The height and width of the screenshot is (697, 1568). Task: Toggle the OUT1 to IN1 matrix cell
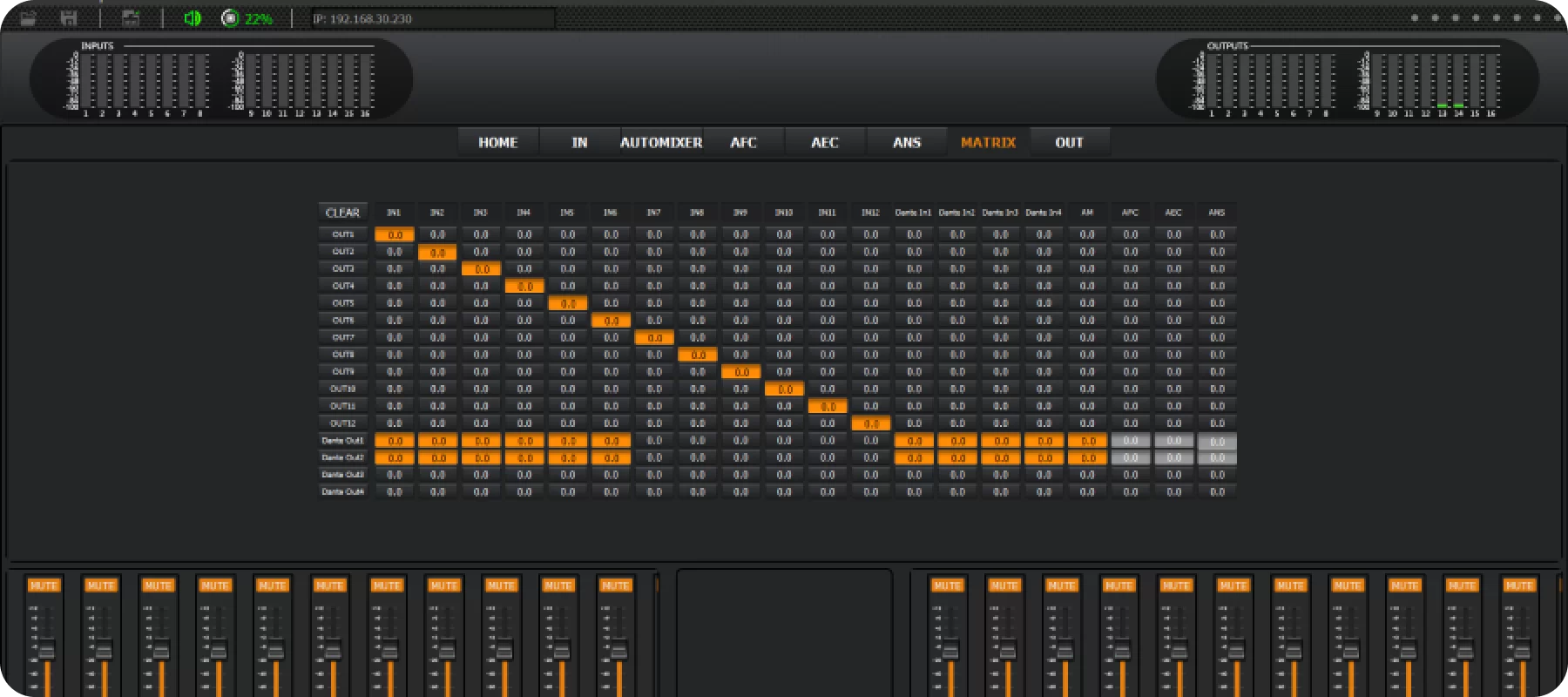395,234
